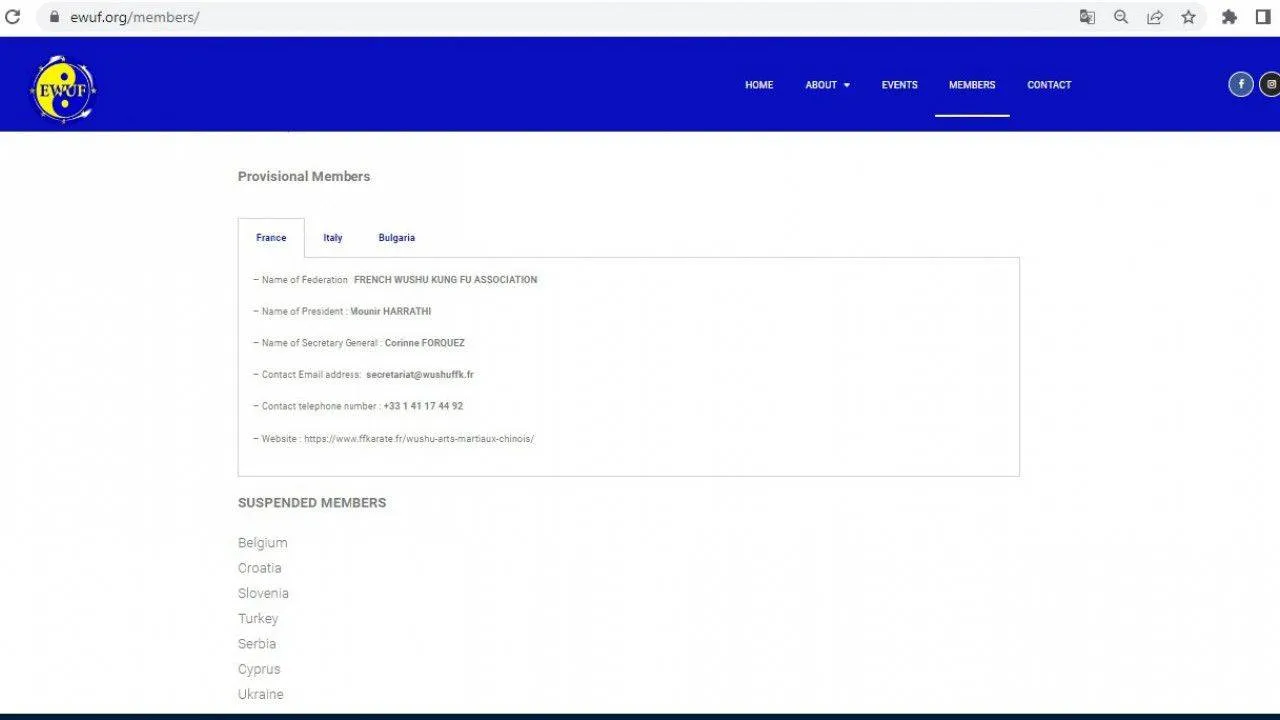
Task: Reload the page with refresh icon
Action: [x=13, y=17]
